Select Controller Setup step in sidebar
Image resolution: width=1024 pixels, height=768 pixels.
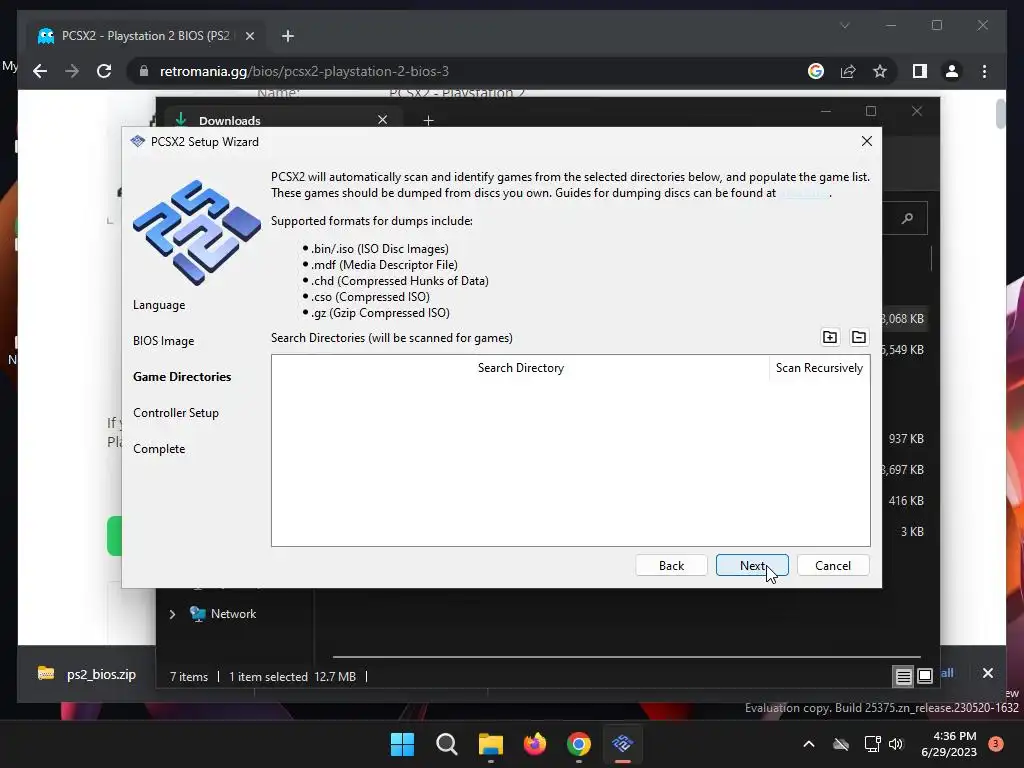176,413
